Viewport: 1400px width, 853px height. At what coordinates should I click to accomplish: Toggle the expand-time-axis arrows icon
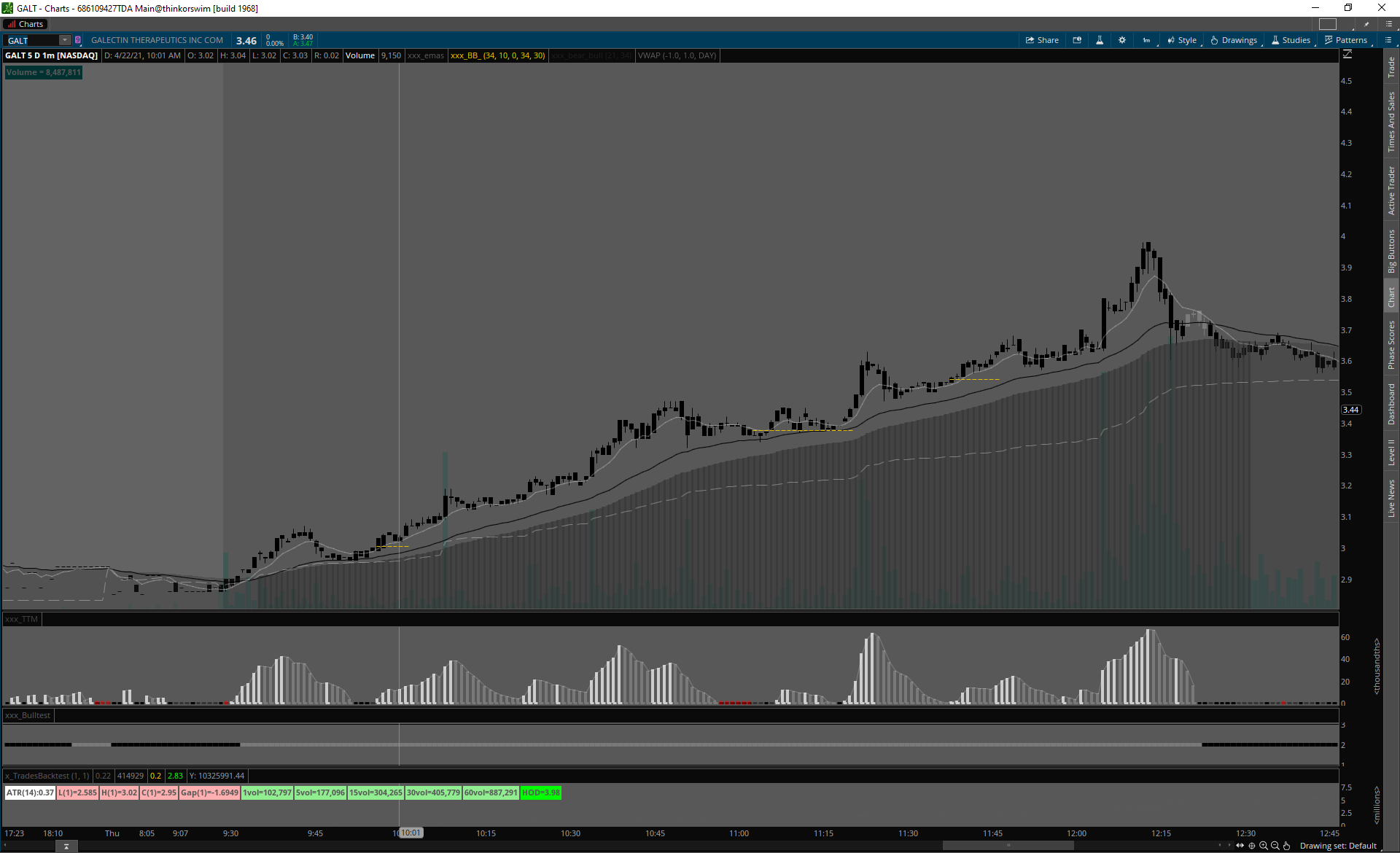pos(1240,846)
